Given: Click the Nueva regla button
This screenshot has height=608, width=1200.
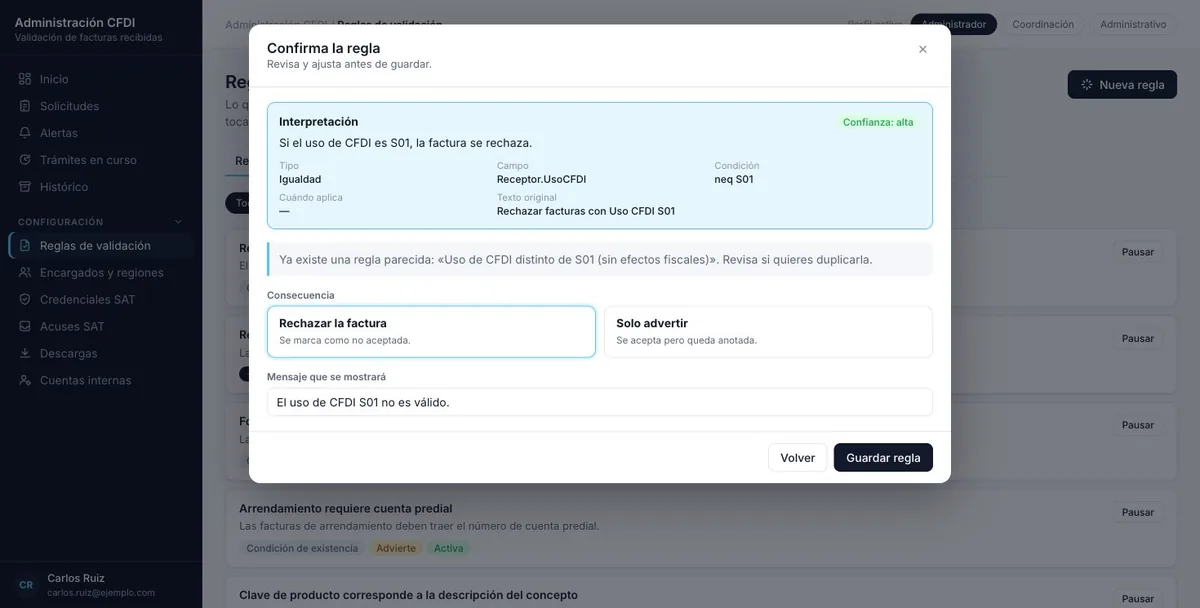Looking at the screenshot, I should (1122, 85).
